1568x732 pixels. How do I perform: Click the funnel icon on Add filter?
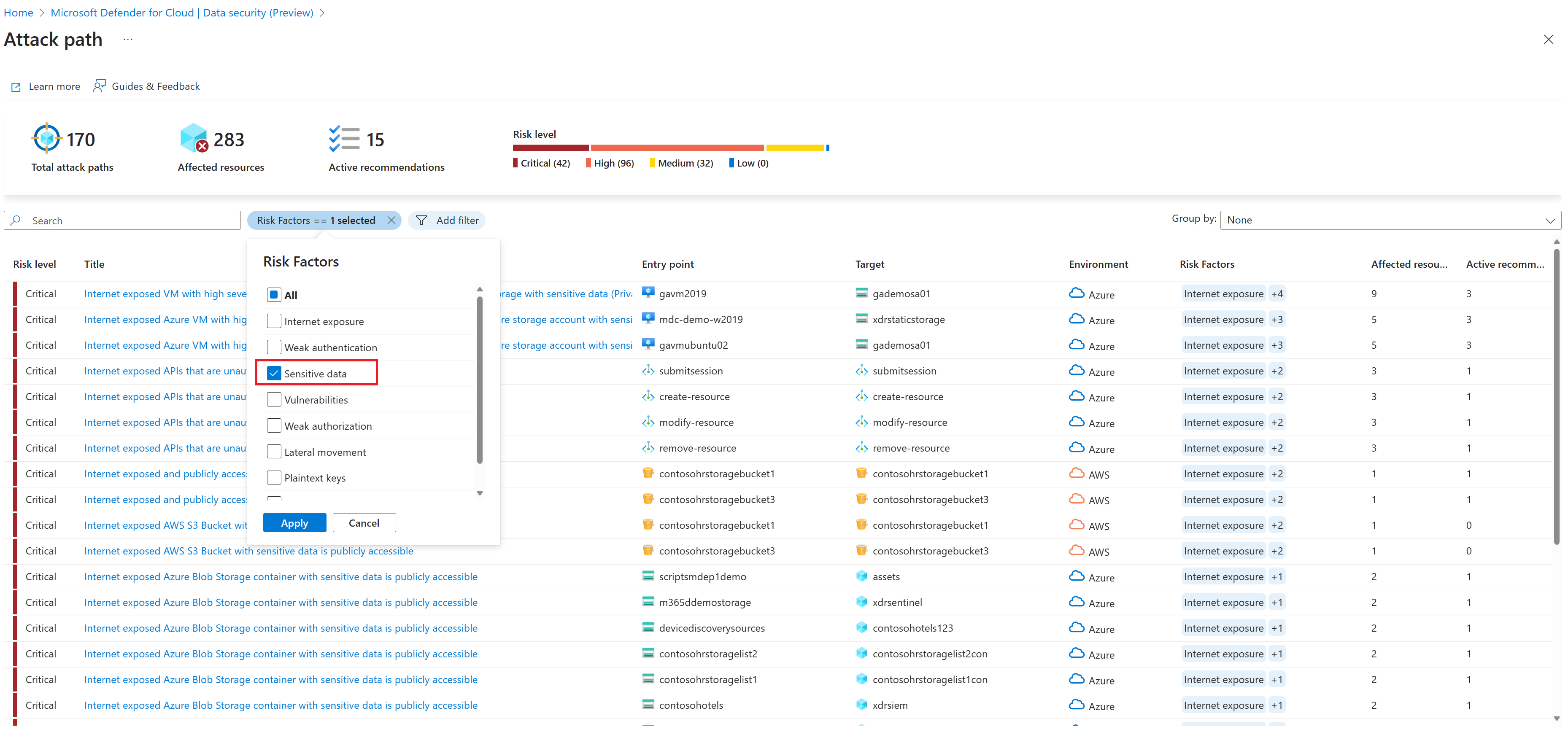pyautogui.click(x=421, y=220)
